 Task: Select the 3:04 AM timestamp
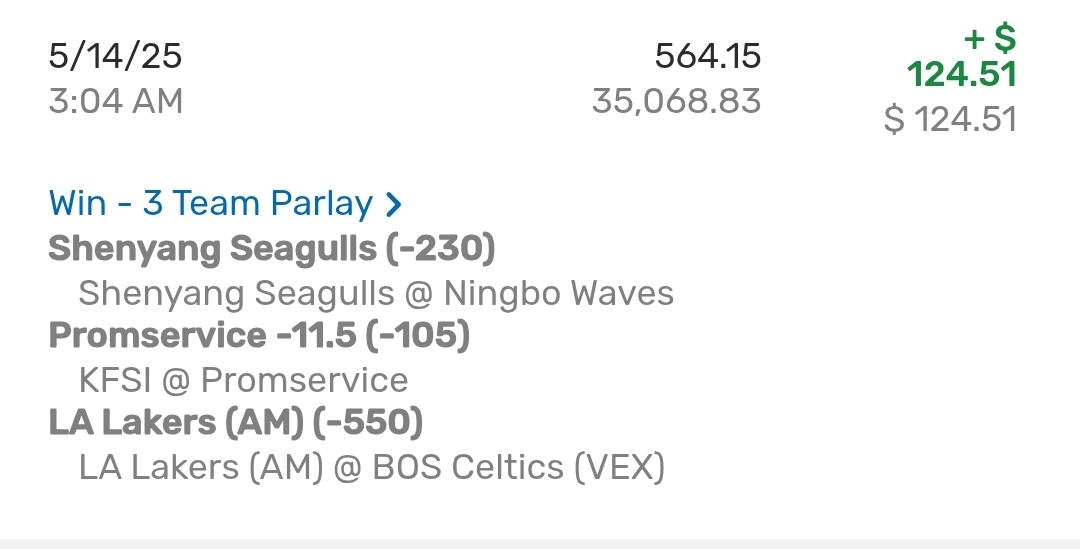115,100
